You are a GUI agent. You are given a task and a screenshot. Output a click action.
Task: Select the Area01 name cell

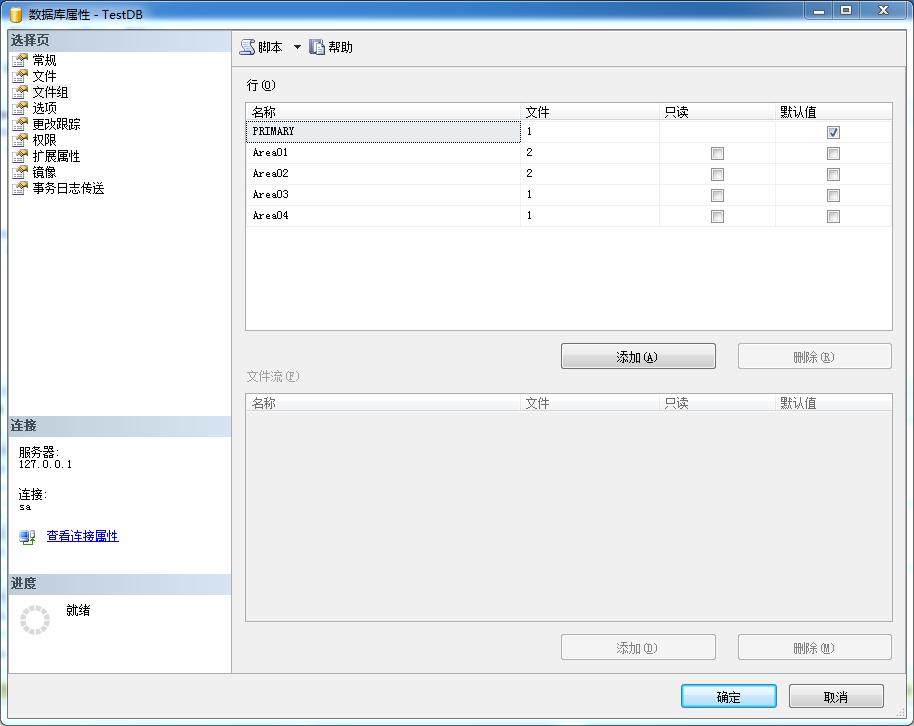coord(383,153)
